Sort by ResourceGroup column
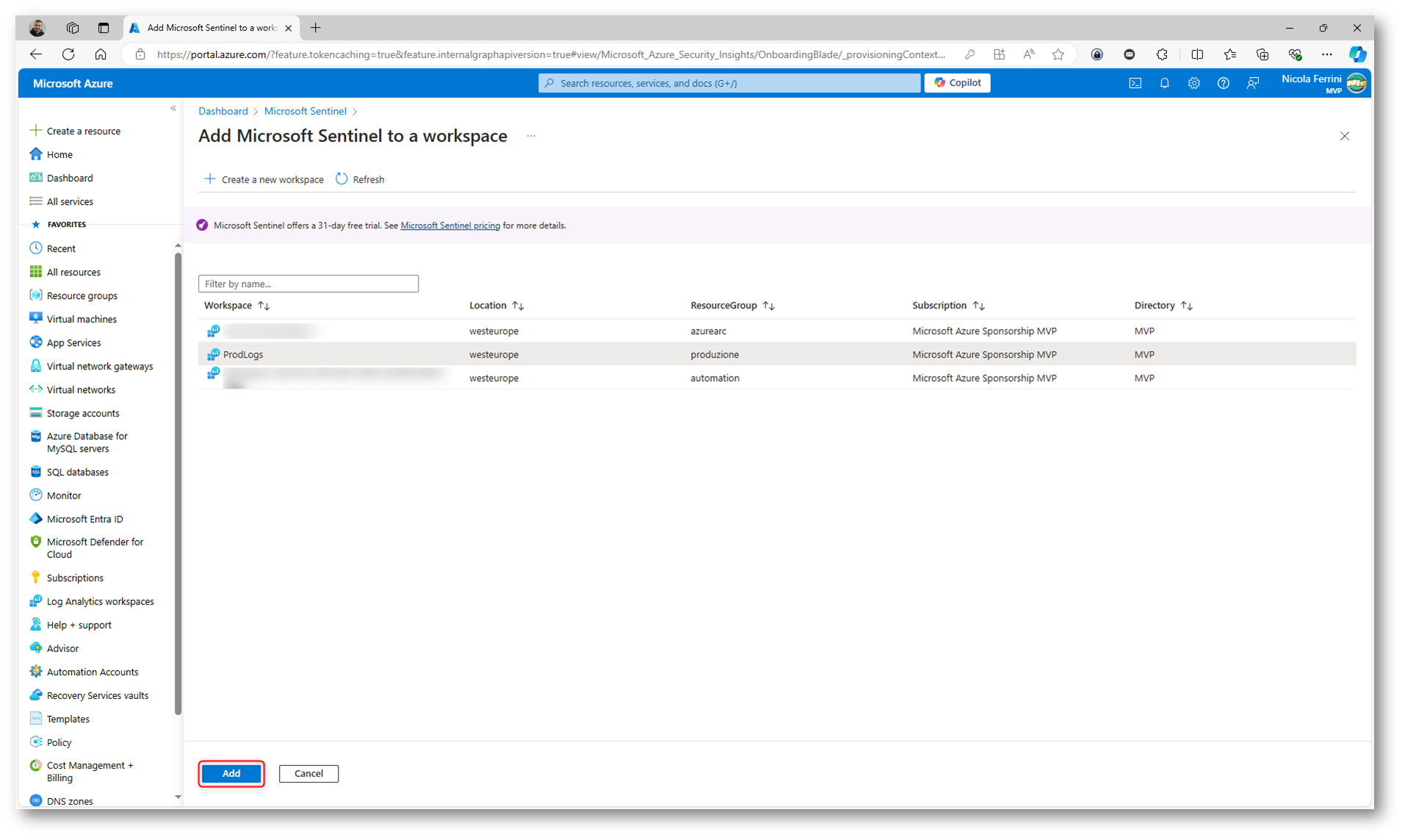 pos(732,305)
